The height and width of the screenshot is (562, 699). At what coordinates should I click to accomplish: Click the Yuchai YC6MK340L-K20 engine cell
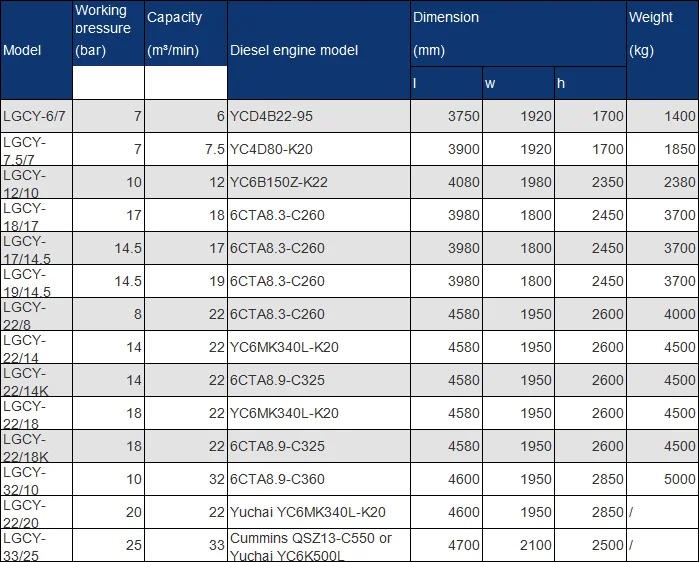coord(307,512)
